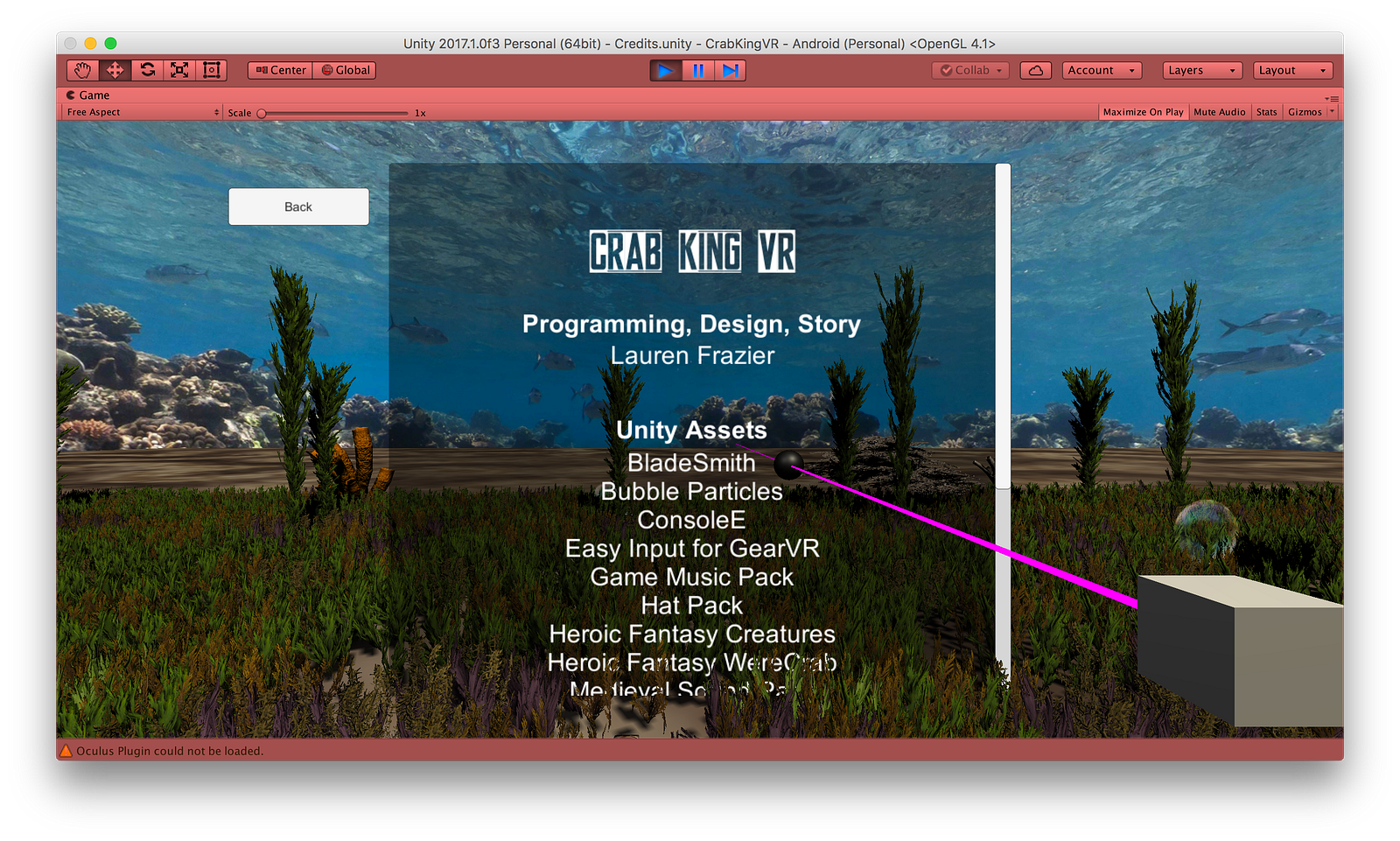The width and height of the screenshot is (1400, 841).
Task: Click the Back button in the credits
Action: coord(298,207)
